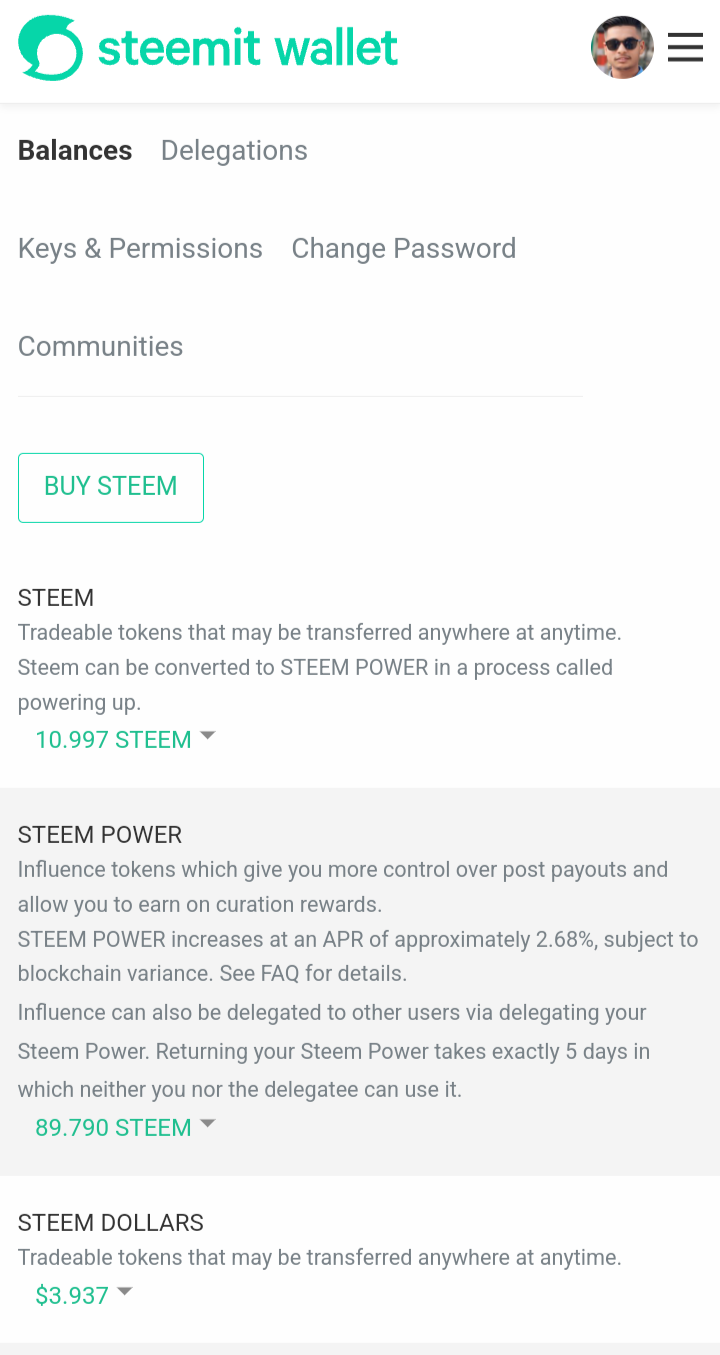This screenshot has height=1355, width=720.
Task: Click the arrow beside 10.997 STEEM
Action: (x=207, y=736)
